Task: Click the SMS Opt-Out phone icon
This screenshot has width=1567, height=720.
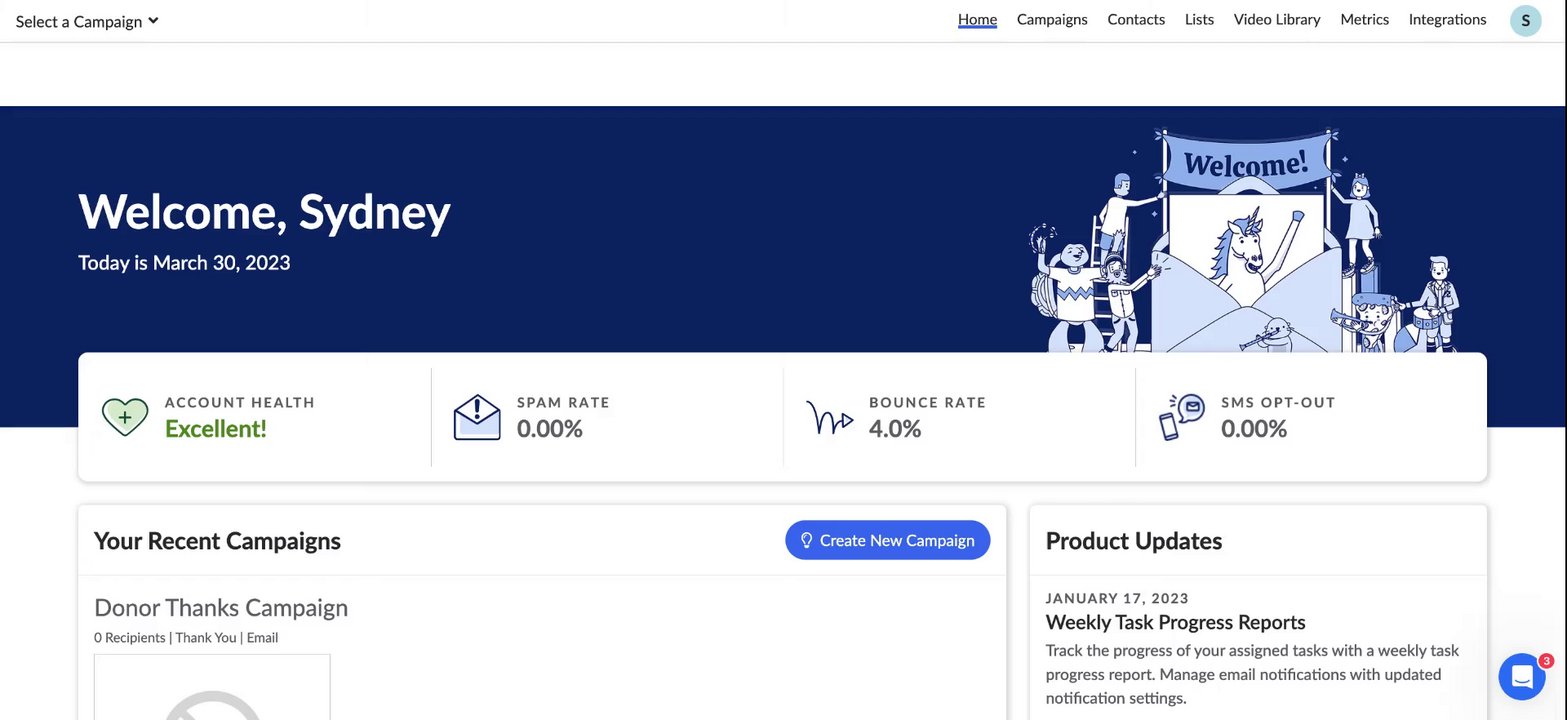Action: (1181, 417)
